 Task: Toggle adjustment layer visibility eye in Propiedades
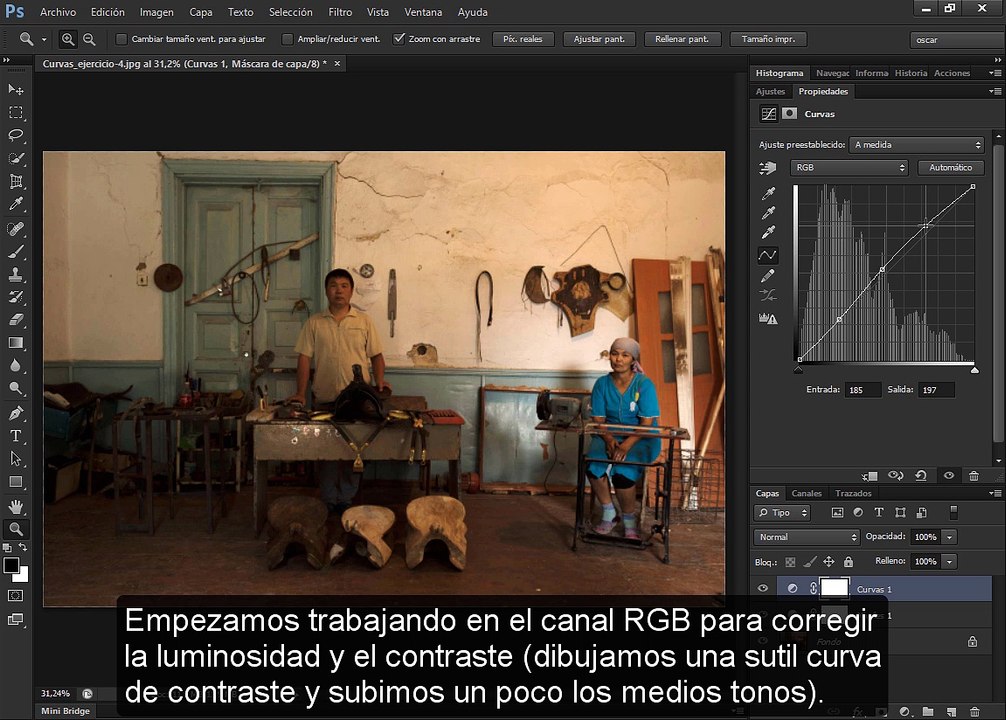[x=949, y=476]
